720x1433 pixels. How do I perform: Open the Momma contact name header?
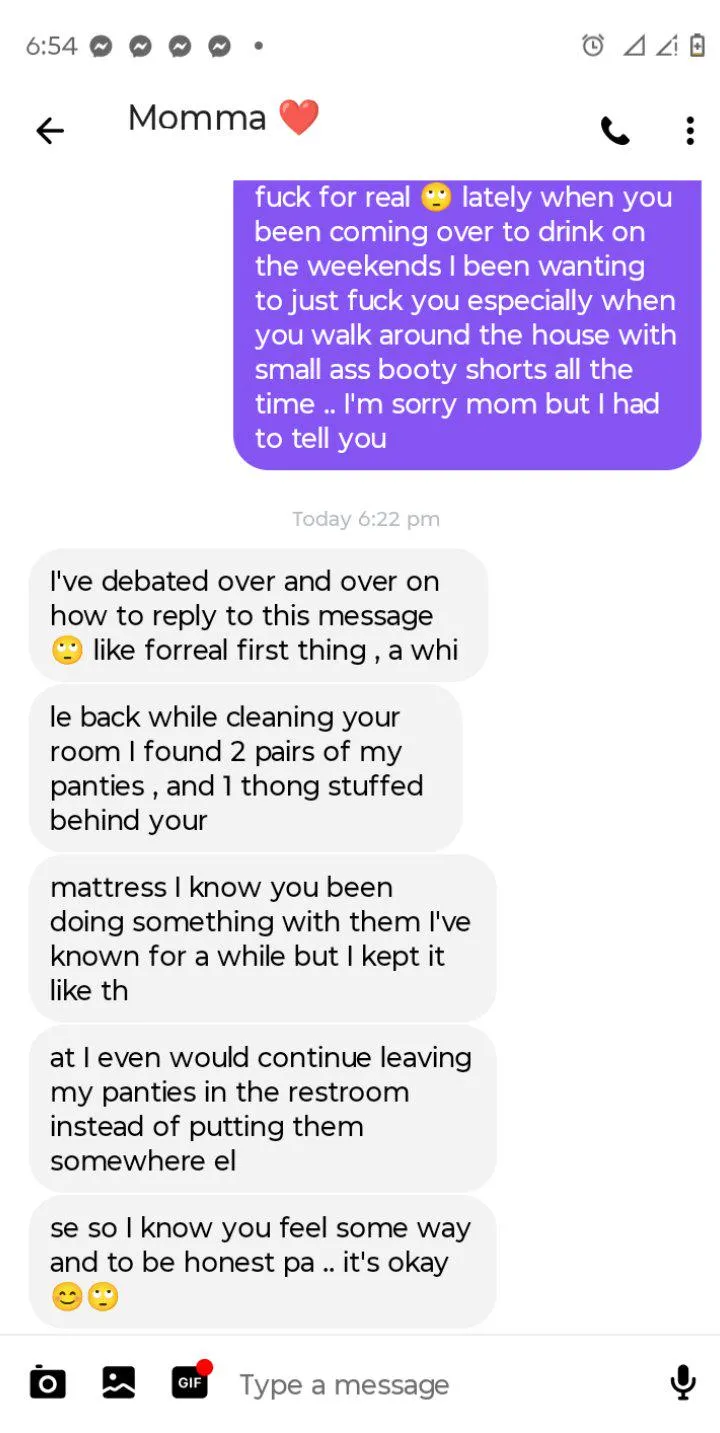click(x=197, y=118)
